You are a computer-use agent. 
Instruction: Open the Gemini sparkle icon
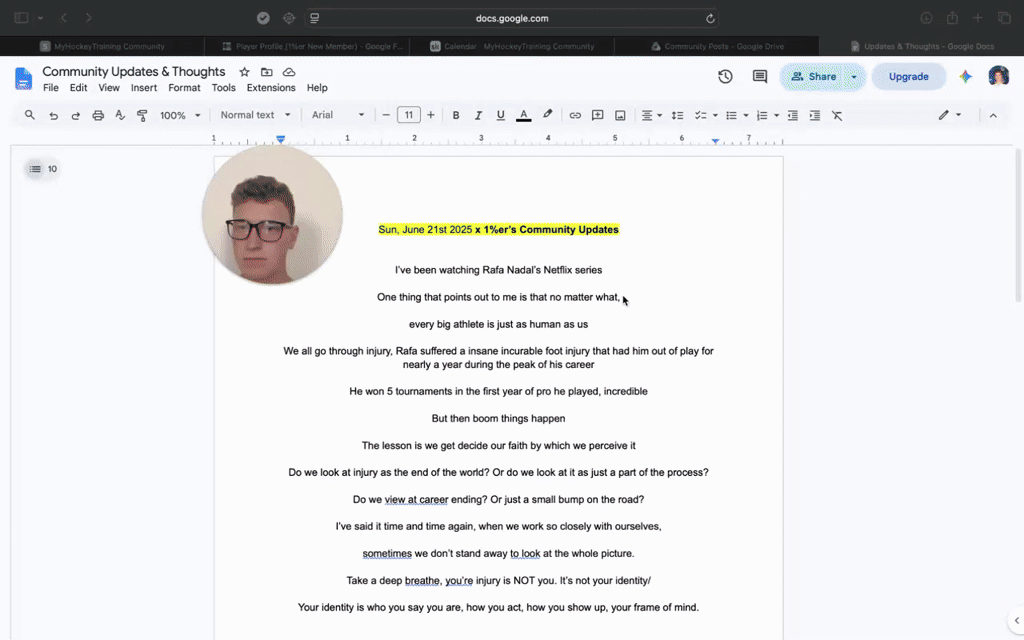(x=965, y=76)
